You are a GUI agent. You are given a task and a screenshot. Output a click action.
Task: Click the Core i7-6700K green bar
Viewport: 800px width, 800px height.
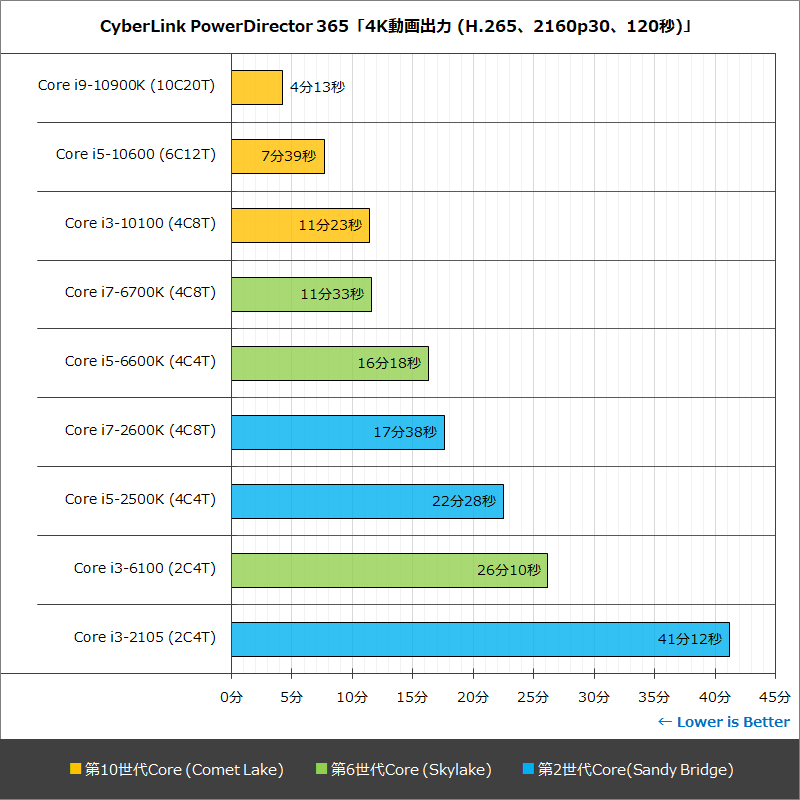(x=300, y=294)
